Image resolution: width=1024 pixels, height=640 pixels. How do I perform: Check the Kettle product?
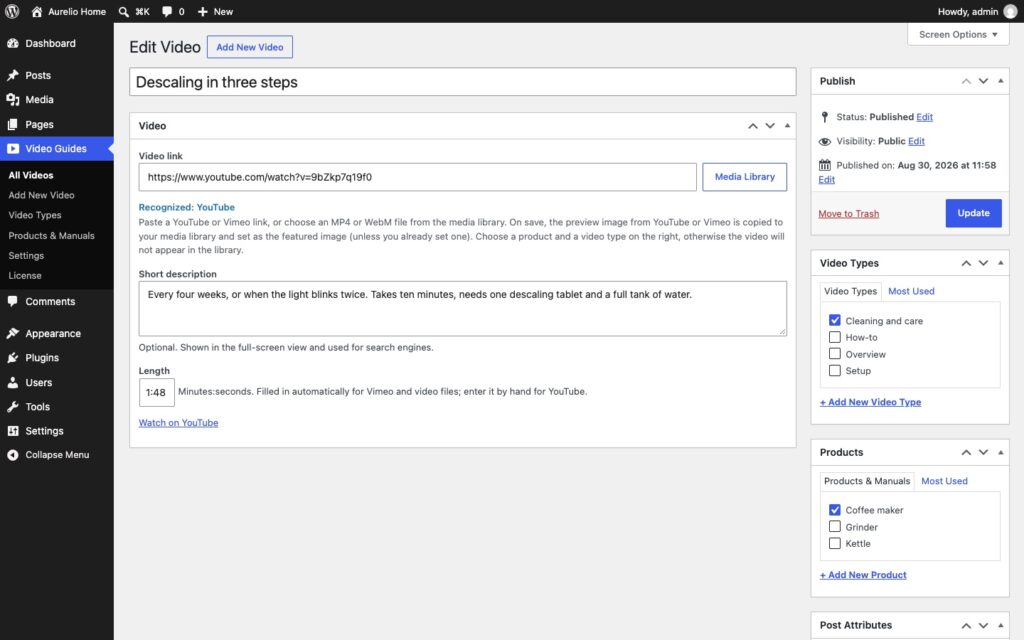pyautogui.click(x=835, y=543)
